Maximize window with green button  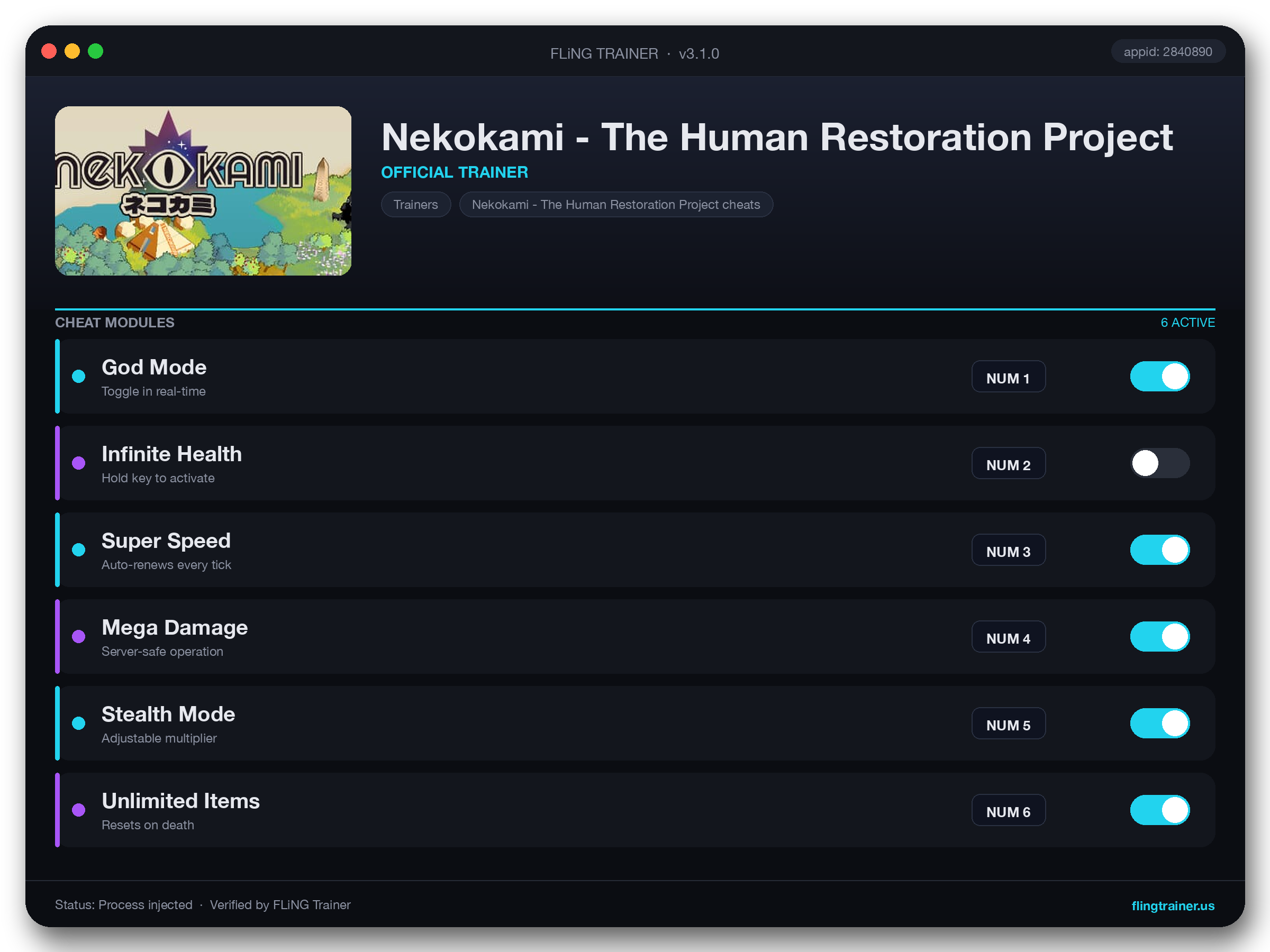(95, 51)
